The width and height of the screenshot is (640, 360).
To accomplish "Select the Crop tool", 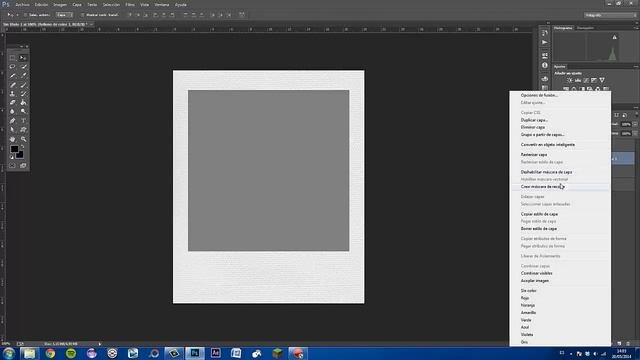I will pos(12,76).
